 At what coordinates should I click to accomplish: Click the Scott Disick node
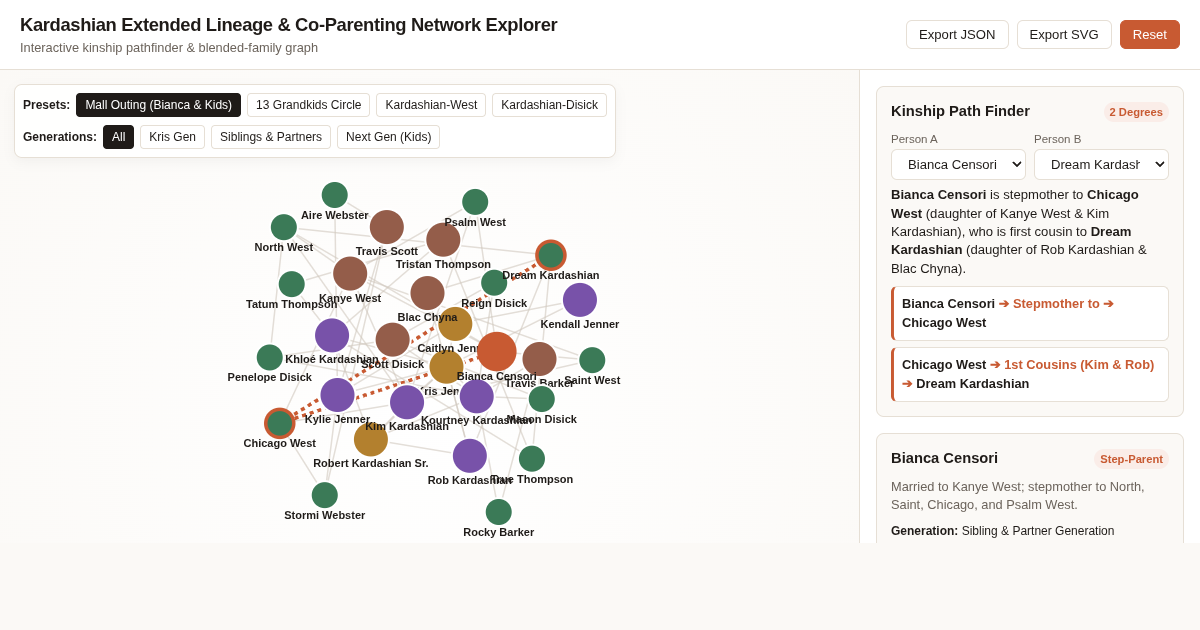[x=392, y=340]
